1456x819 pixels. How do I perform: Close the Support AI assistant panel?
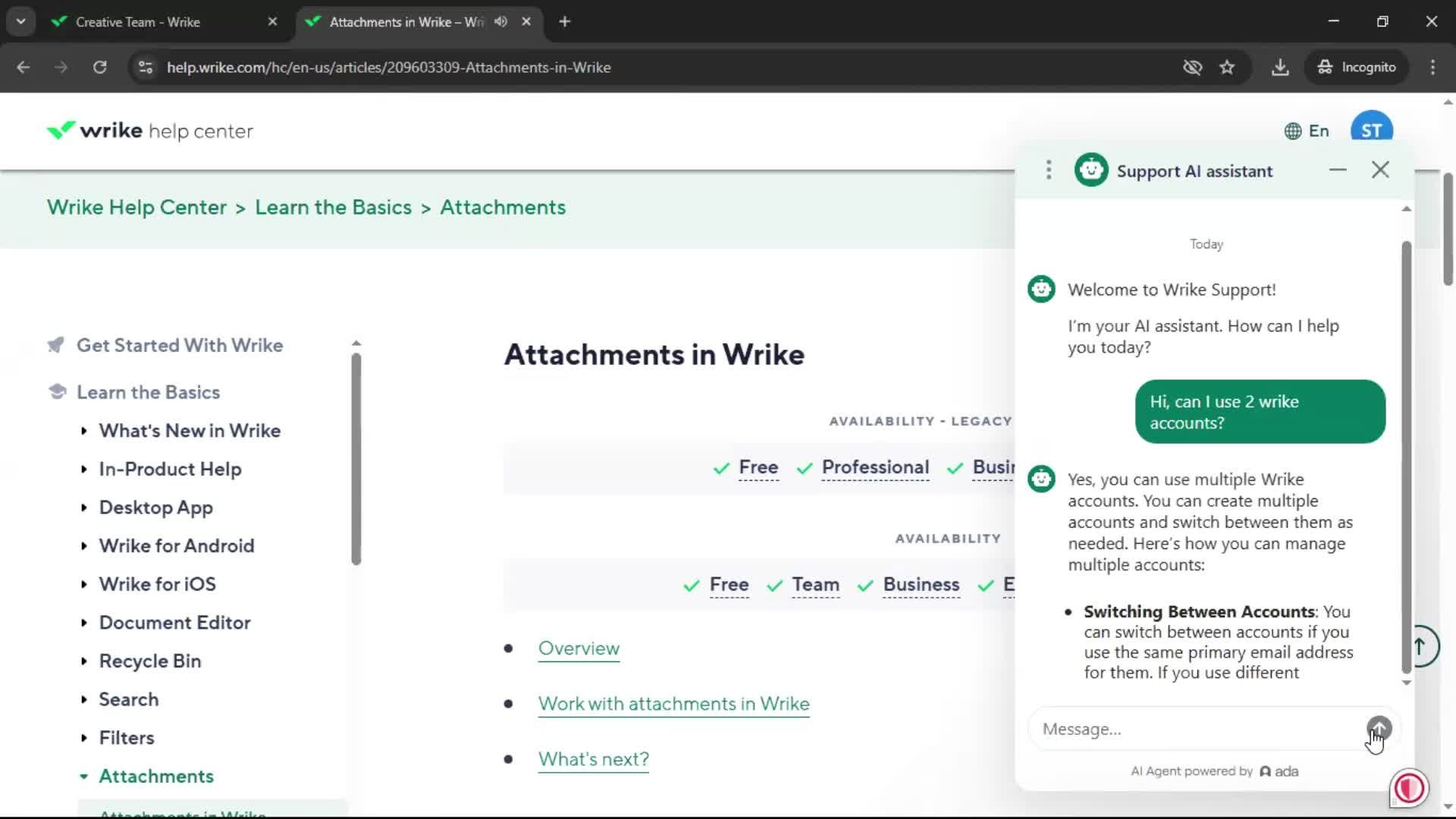(1380, 170)
